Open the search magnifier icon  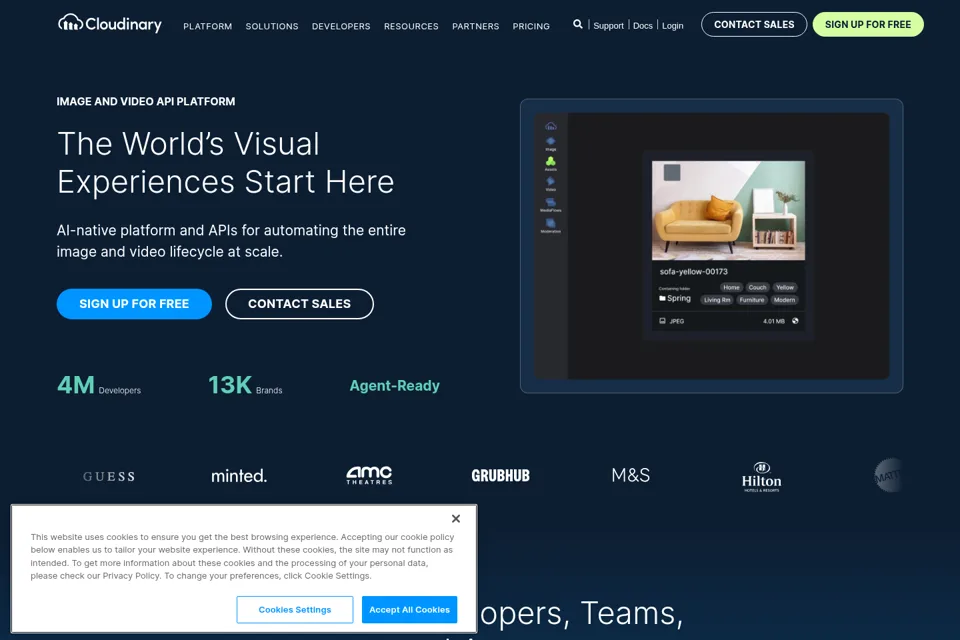[577, 24]
